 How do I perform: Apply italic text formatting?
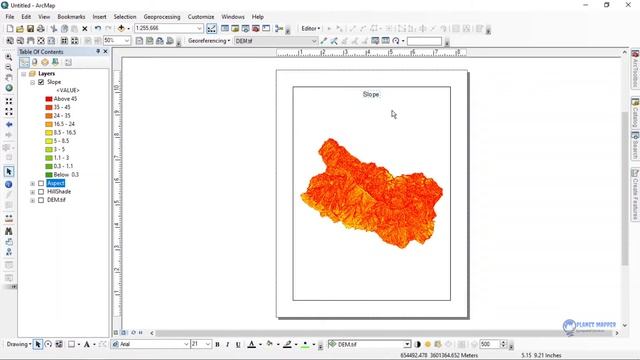point(227,344)
